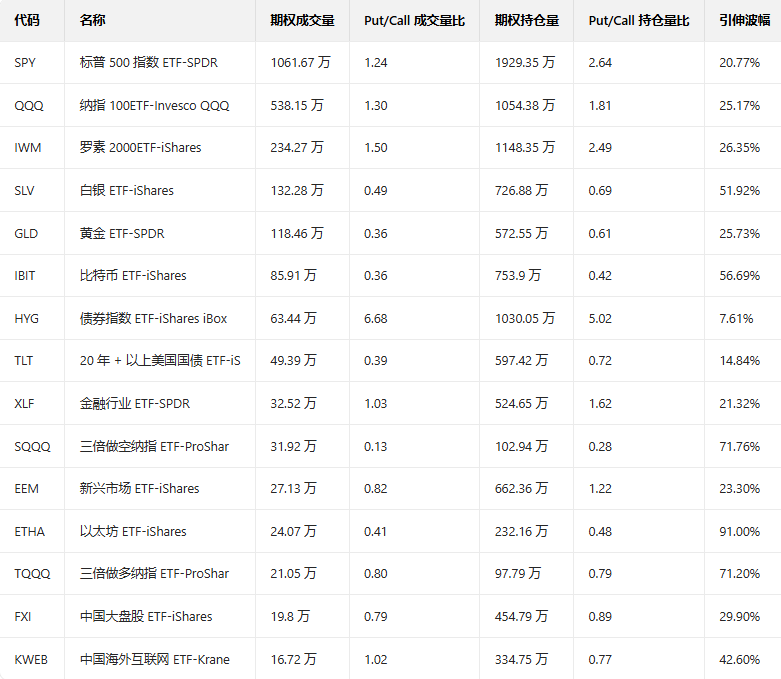781x679 pixels.
Task: Click KWEB open interest 334.75 万
Action: pyautogui.click(x=521, y=659)
